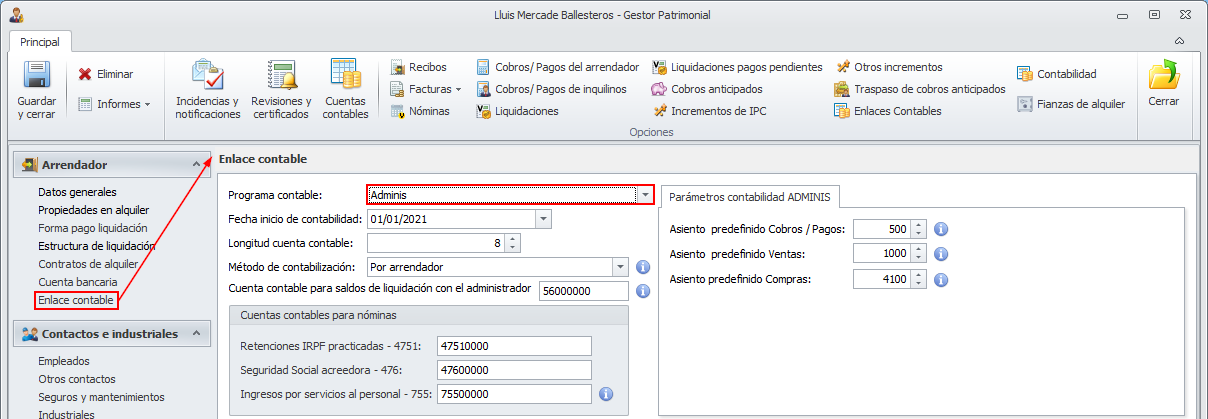Screen dimensions: 1208x419
Task: Select Otros contactos in the sidebar
Action: 76,379
